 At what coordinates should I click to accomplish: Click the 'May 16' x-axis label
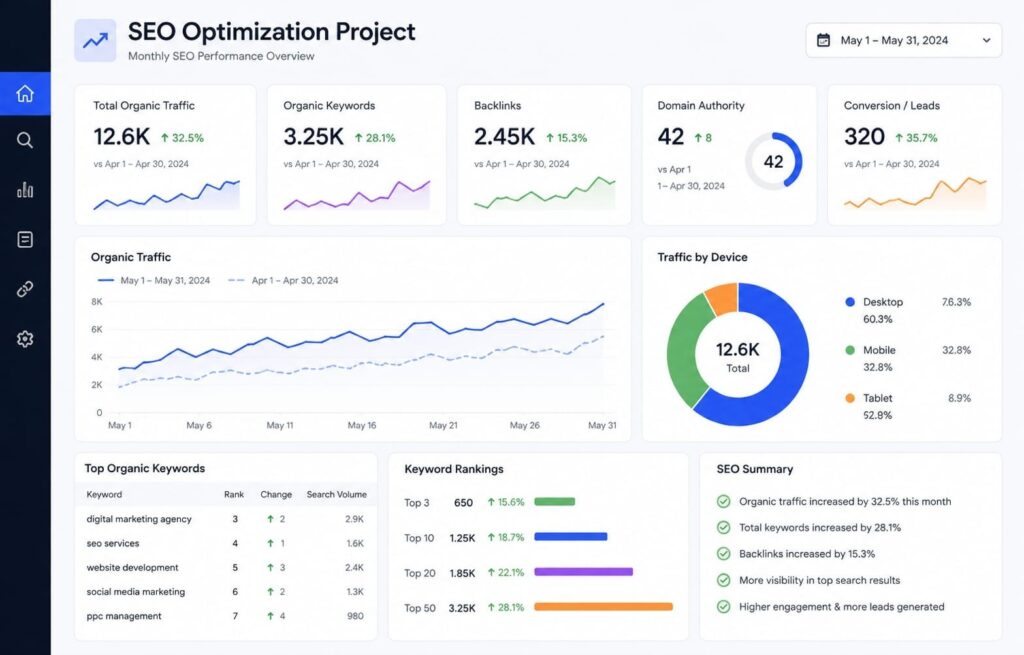pyautogui.click(x=362, y=425)
